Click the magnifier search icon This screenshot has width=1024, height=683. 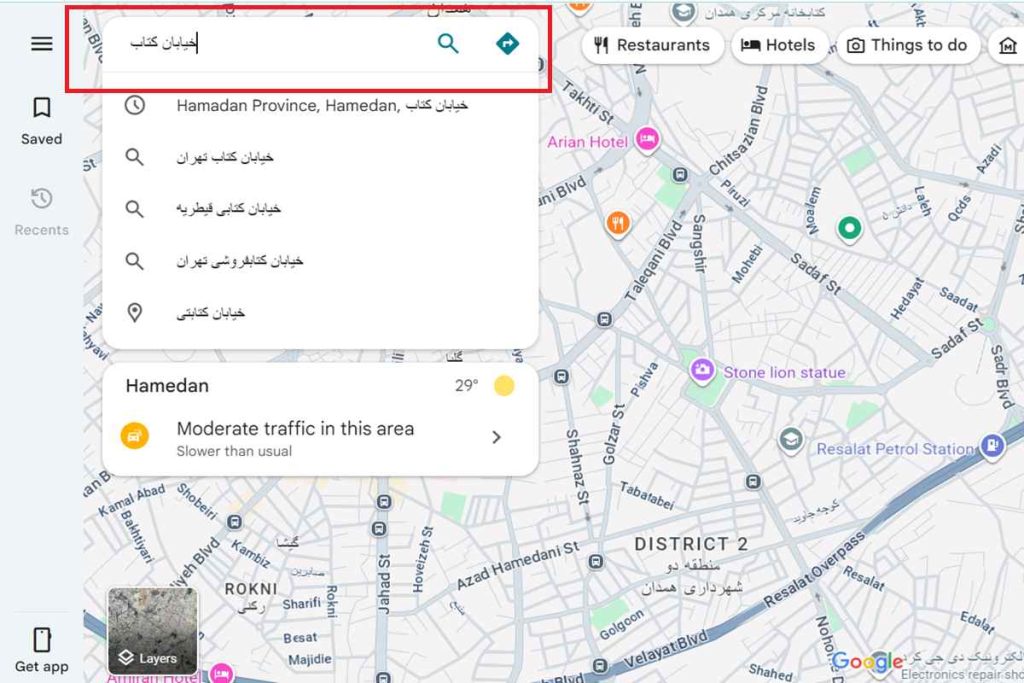tap(448, 44)
